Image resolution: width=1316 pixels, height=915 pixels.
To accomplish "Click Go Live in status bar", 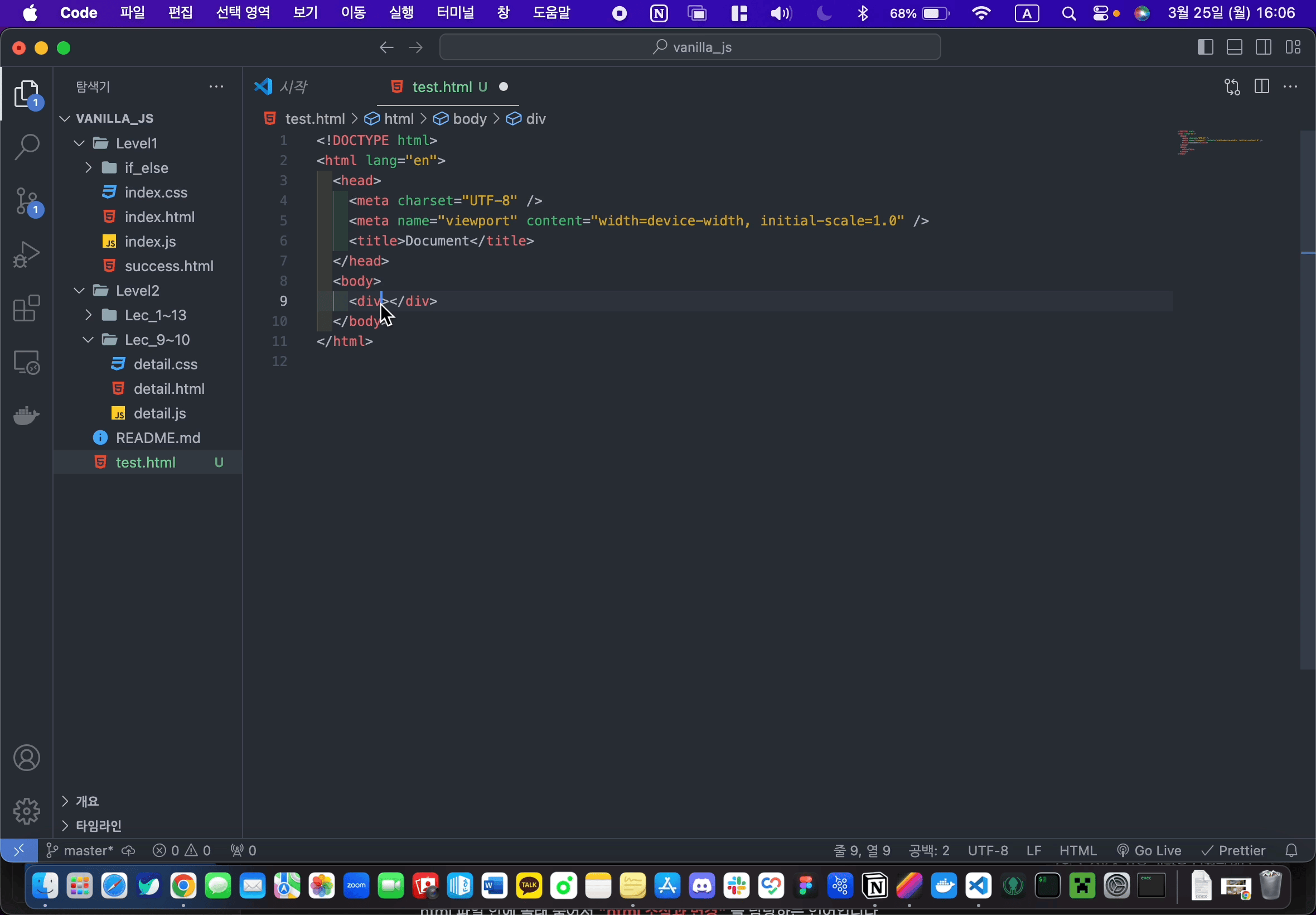I will [1149, 850].
